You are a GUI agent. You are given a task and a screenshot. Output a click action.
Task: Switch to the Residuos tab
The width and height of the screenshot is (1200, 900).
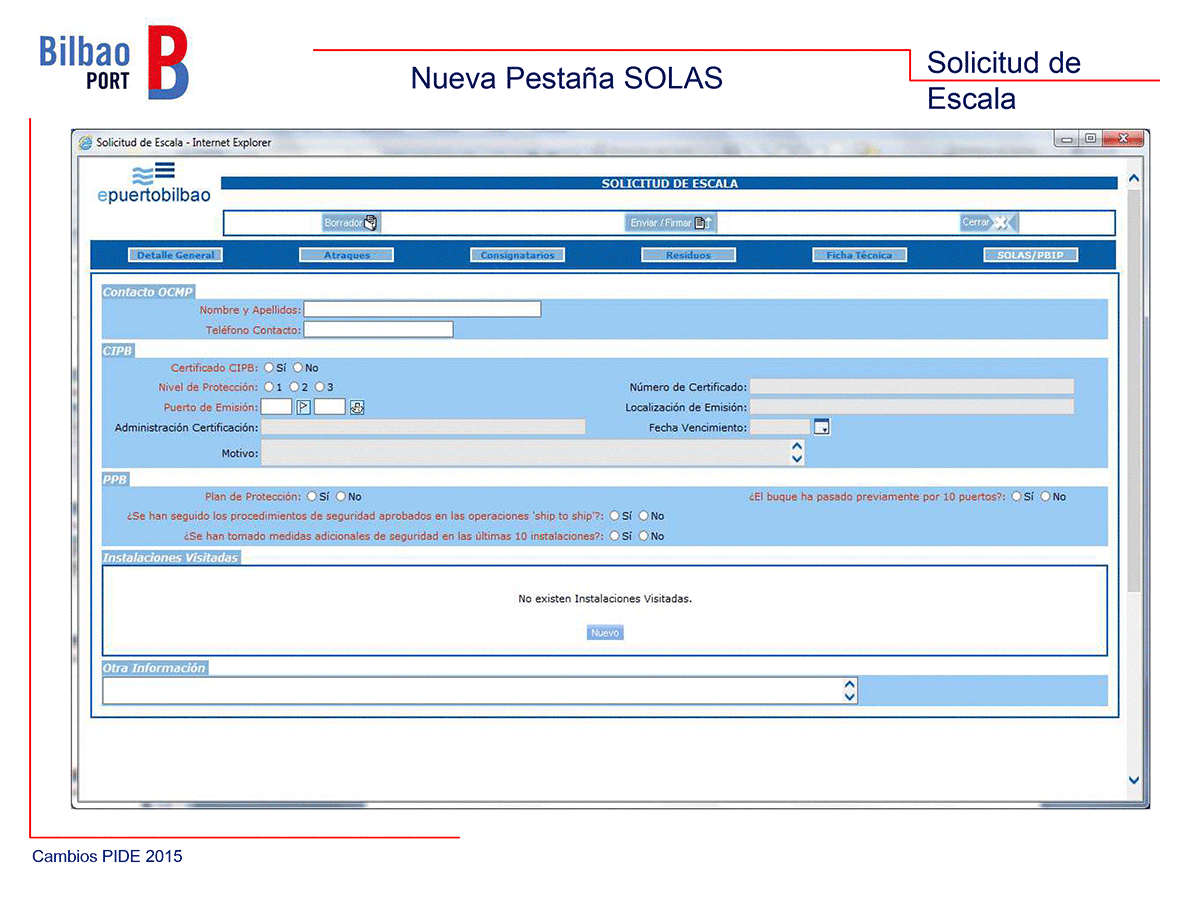click(688, 255)
